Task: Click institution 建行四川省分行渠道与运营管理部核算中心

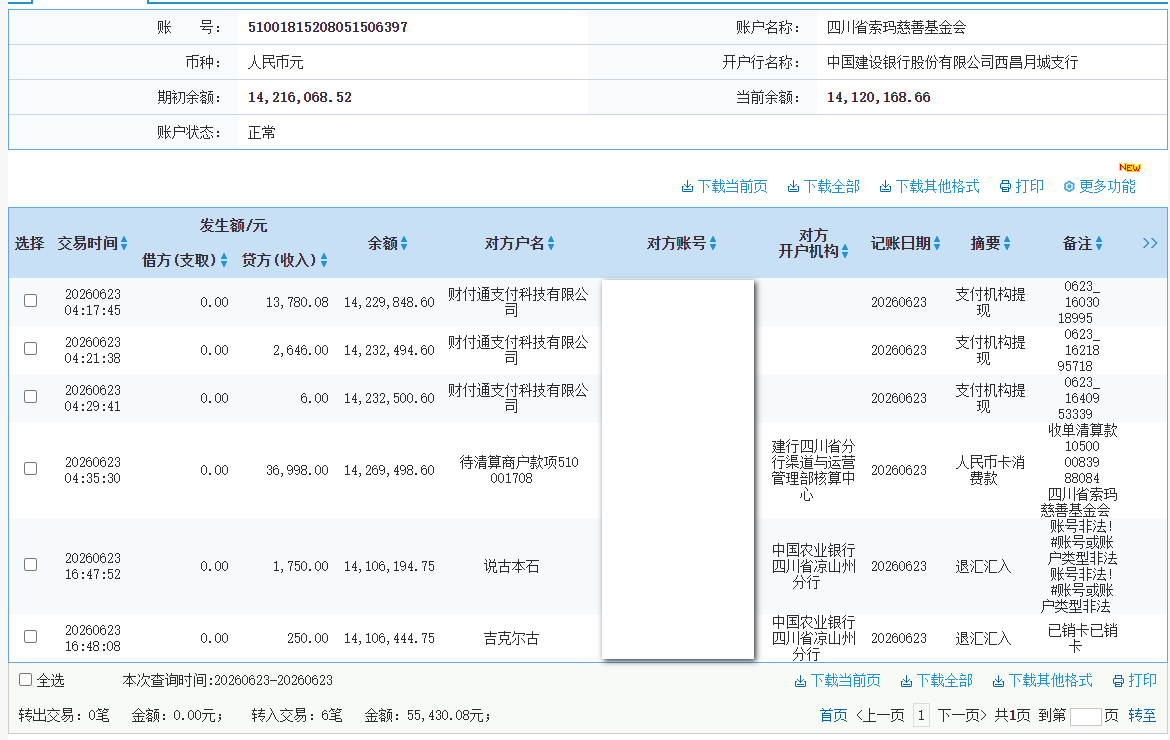Action: 813,470
